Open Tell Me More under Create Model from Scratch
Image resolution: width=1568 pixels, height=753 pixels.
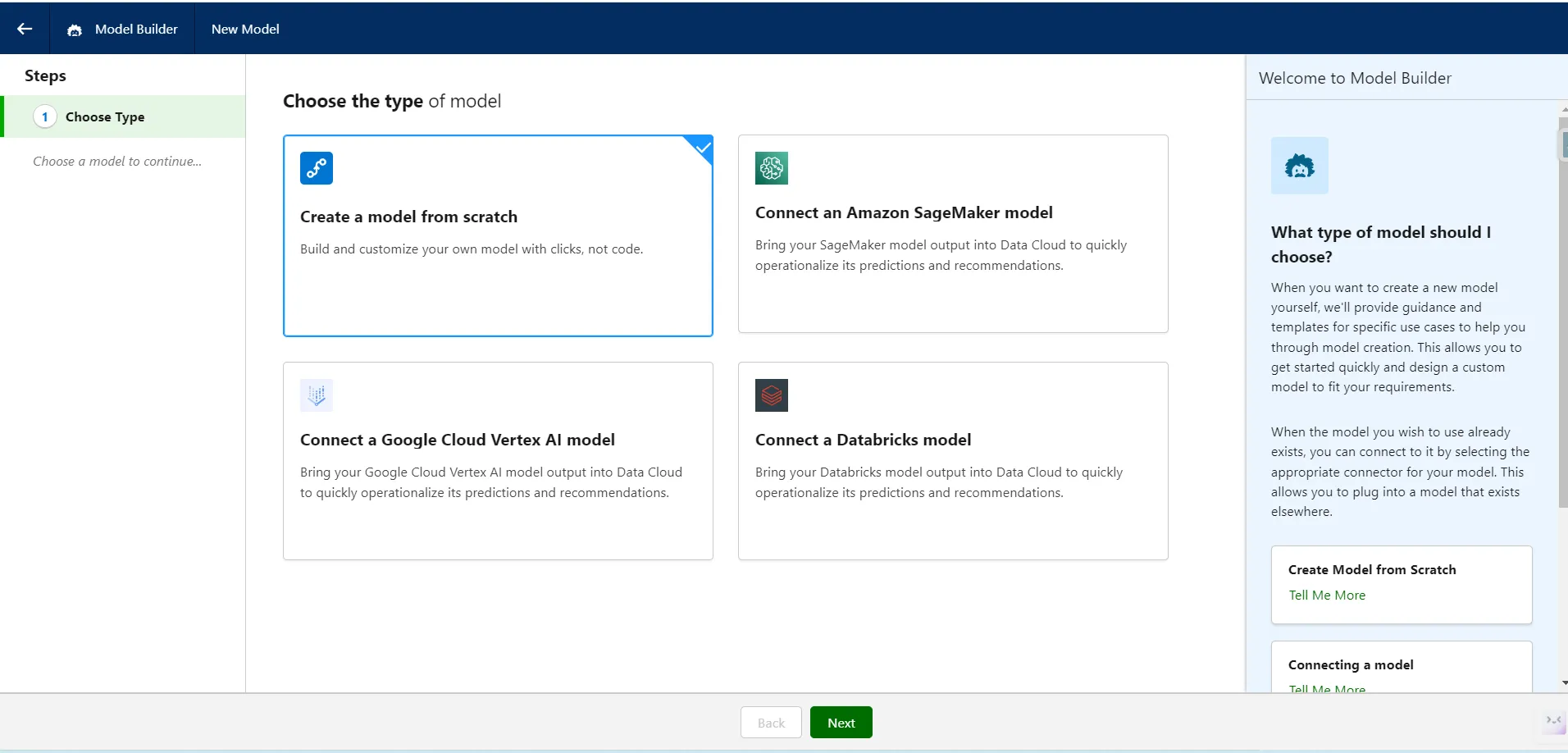coord(1326,596)
